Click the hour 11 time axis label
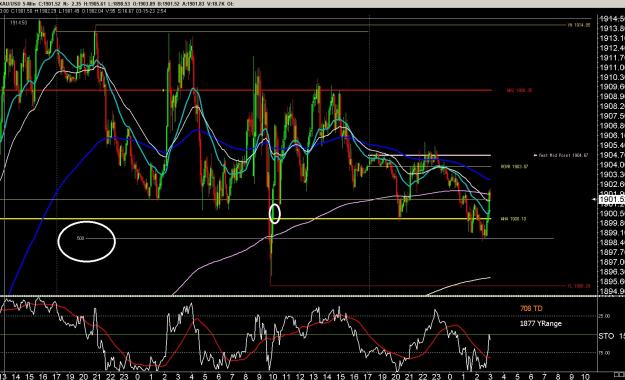625x380 pixels. tap(286, 376)
